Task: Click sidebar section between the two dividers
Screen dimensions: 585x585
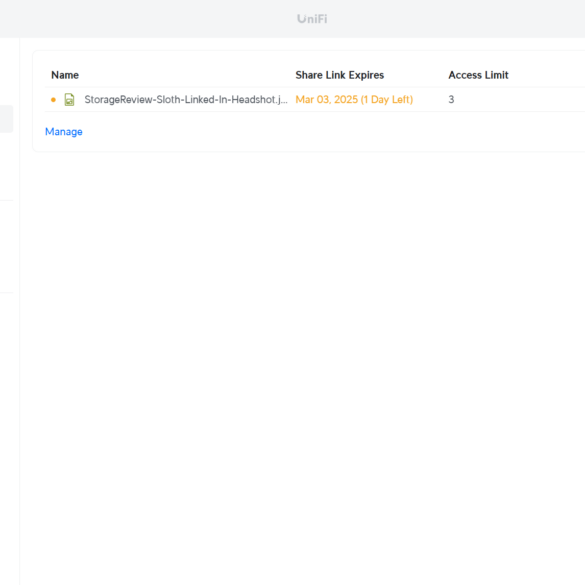Action: [x=9, y=246]
